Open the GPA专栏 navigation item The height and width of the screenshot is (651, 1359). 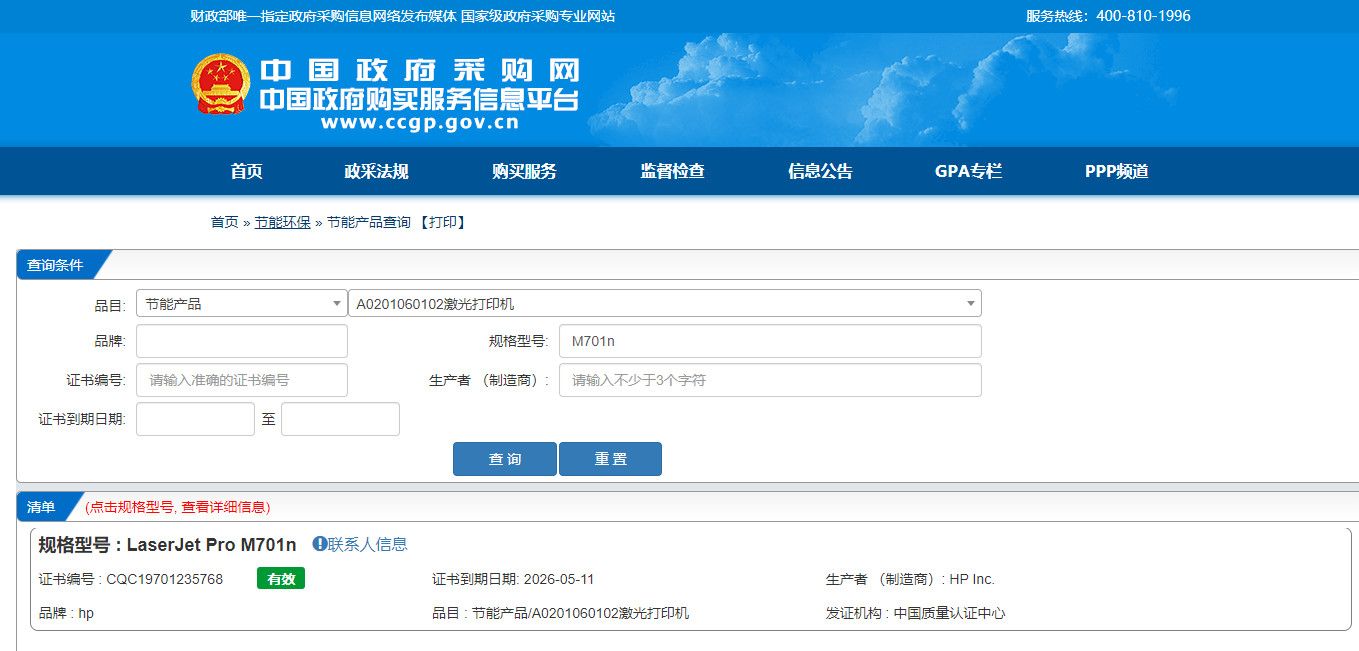pyautogui.click(x=968, y=171)
